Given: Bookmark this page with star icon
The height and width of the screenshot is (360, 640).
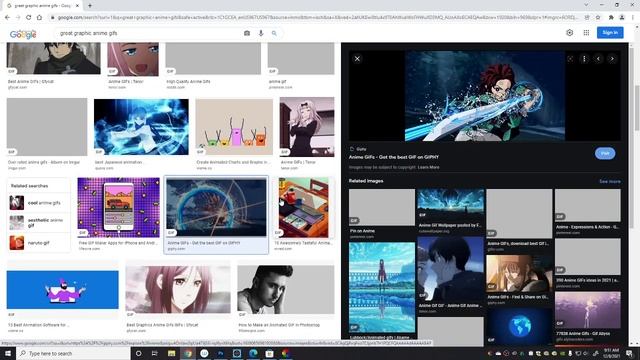Looking at the screenshot, I should click(598, 18).
